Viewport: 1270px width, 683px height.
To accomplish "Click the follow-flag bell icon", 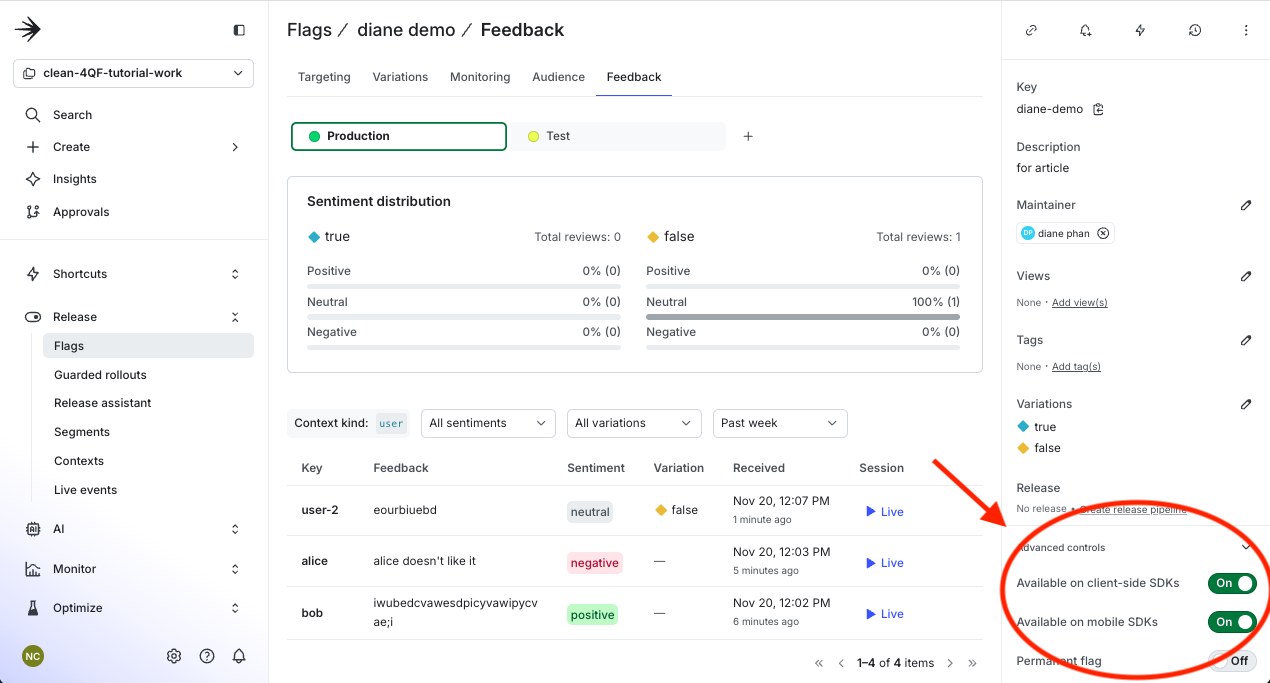I will click(x=1085, y=30).
